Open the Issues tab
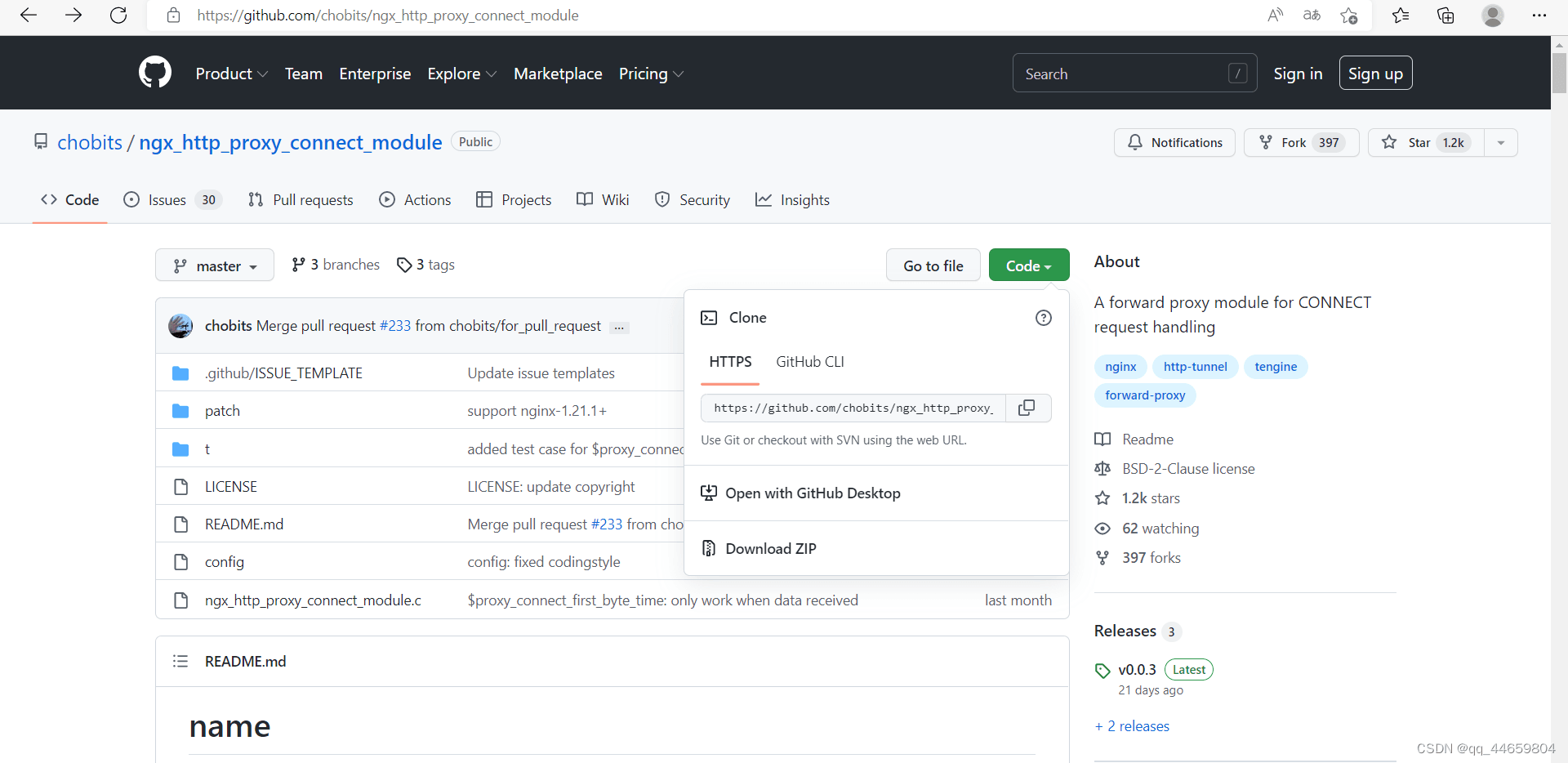 coord(171,200)
